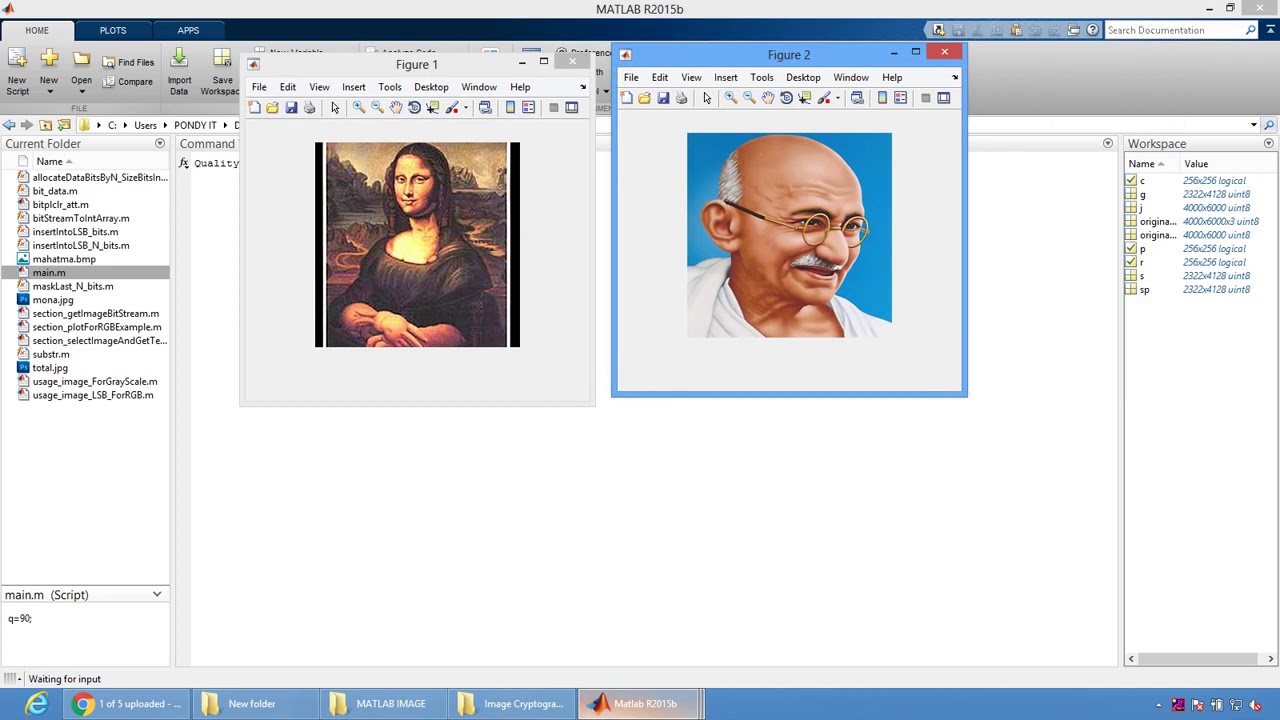Click New Figure icon in Figure 1
The image size is (1280, 720).
254,108
